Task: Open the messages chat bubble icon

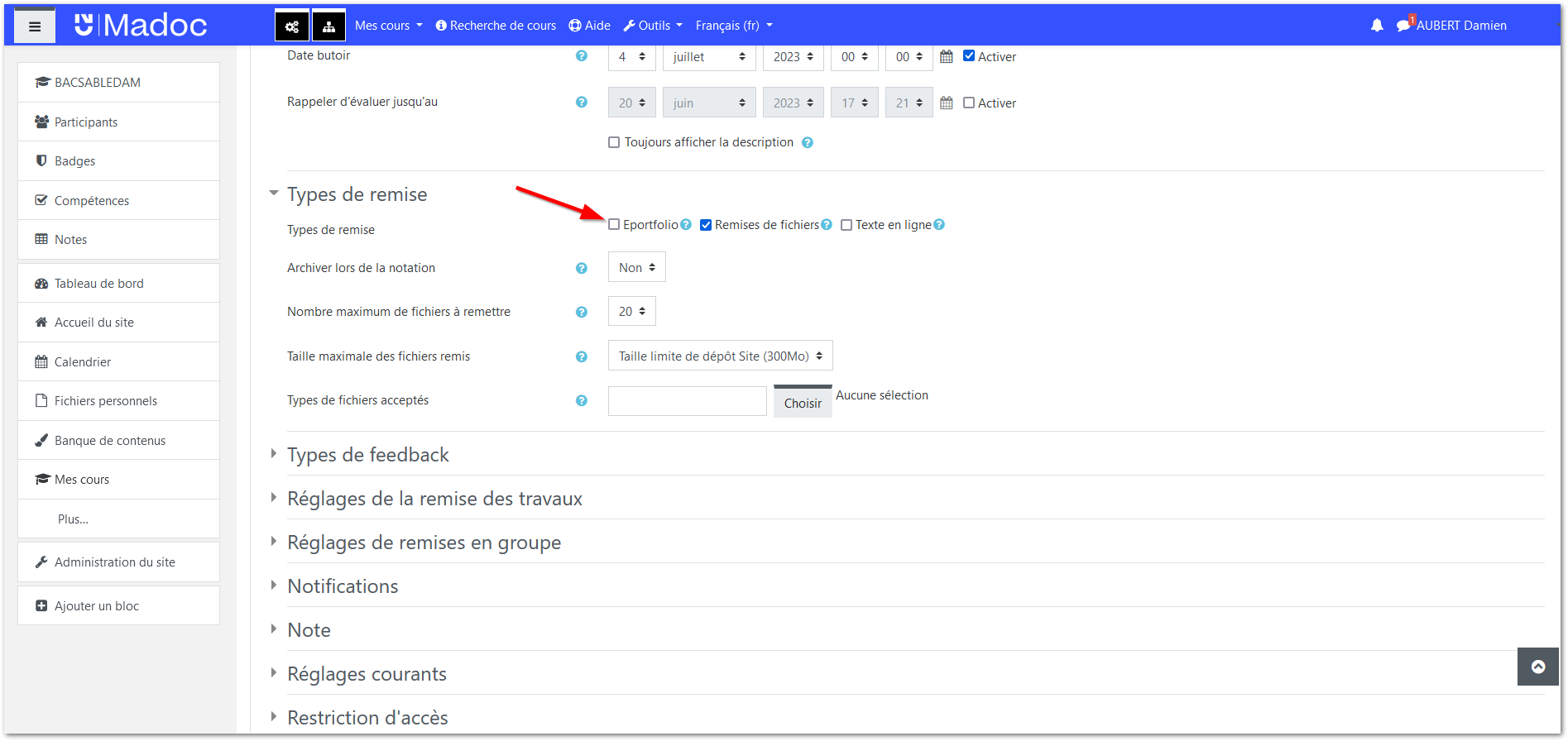Action: (x=1403, y=26)
